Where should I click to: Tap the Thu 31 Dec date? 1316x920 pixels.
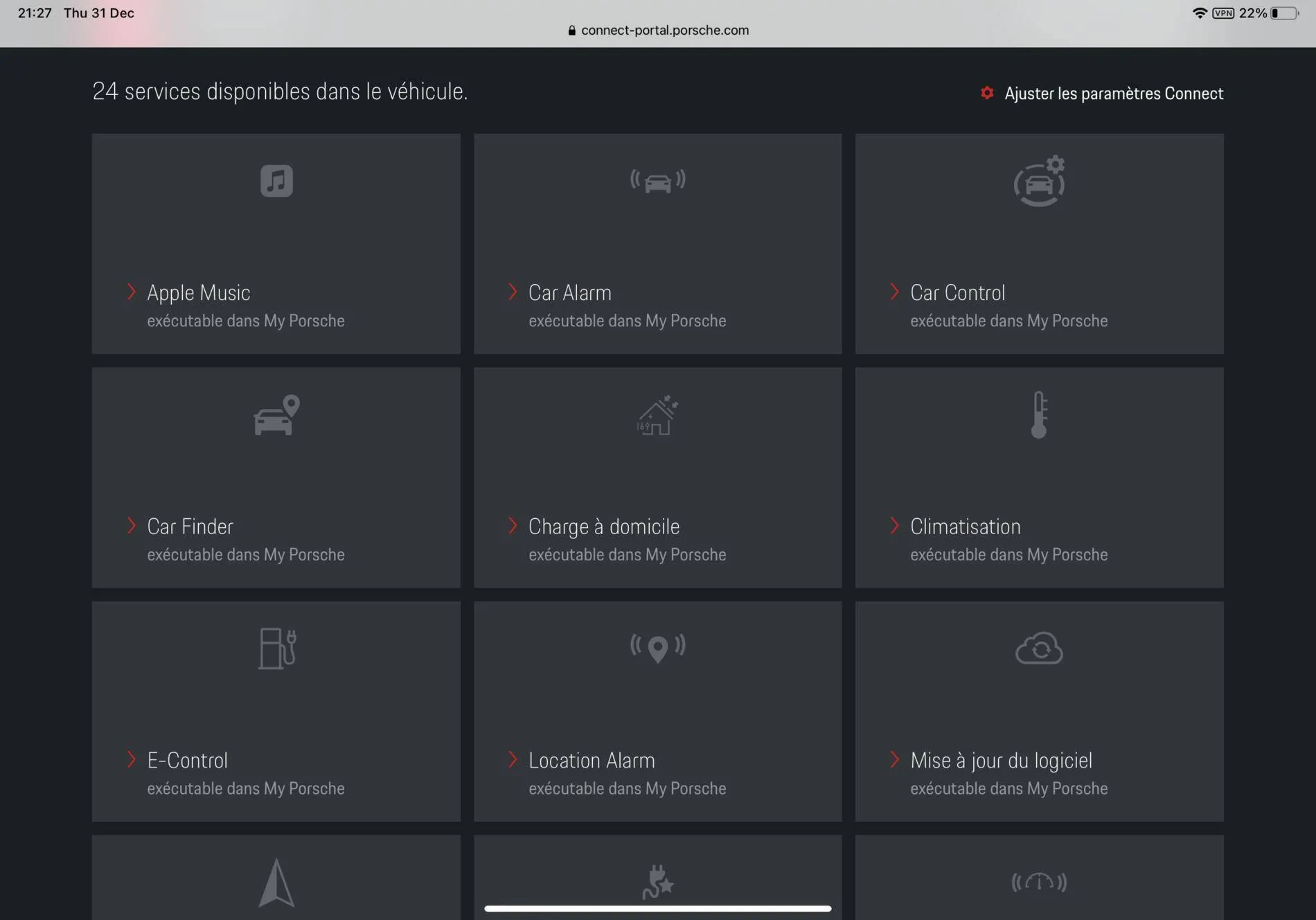point(99,13)
